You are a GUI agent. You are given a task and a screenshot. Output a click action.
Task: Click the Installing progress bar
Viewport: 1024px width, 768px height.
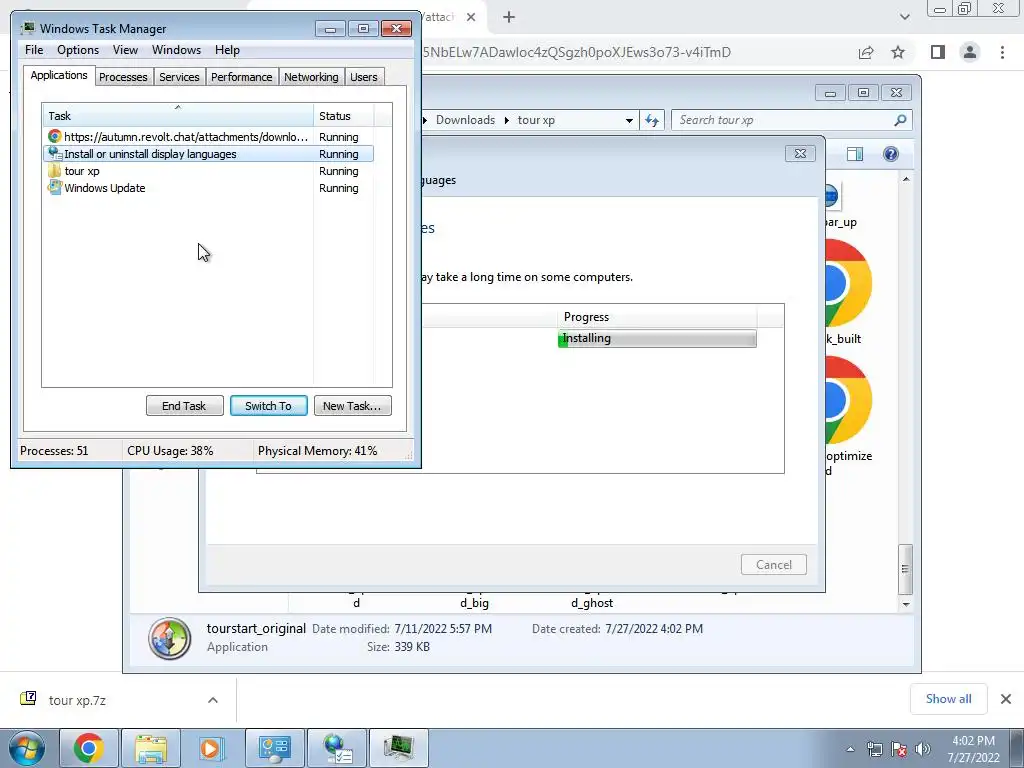coord(657,338)
